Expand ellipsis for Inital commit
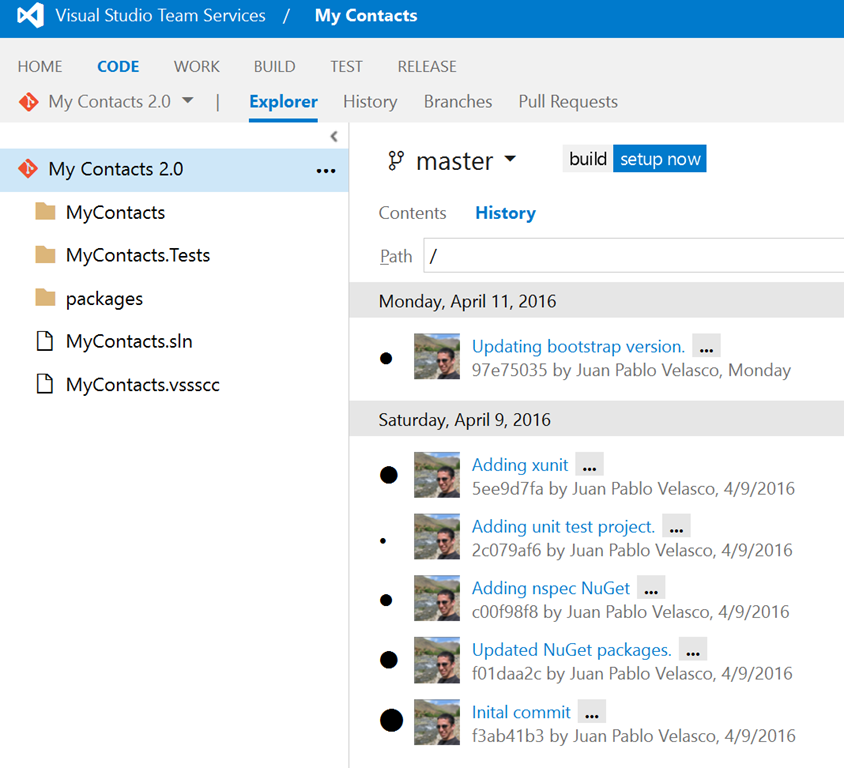The image size is (844, 768). point(592,713)
